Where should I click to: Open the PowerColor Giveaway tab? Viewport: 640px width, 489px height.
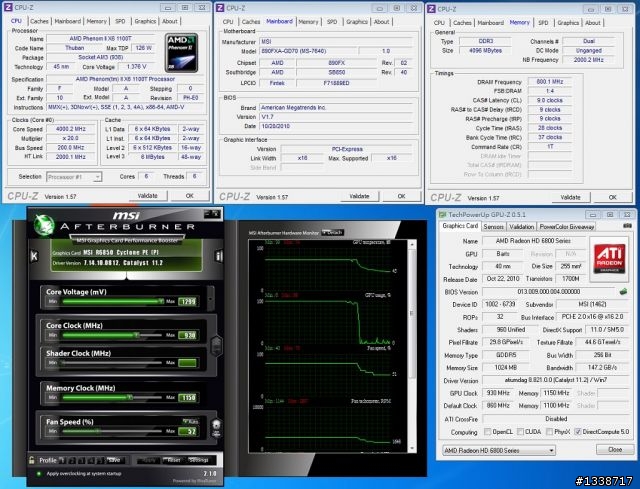coord(567,227)
